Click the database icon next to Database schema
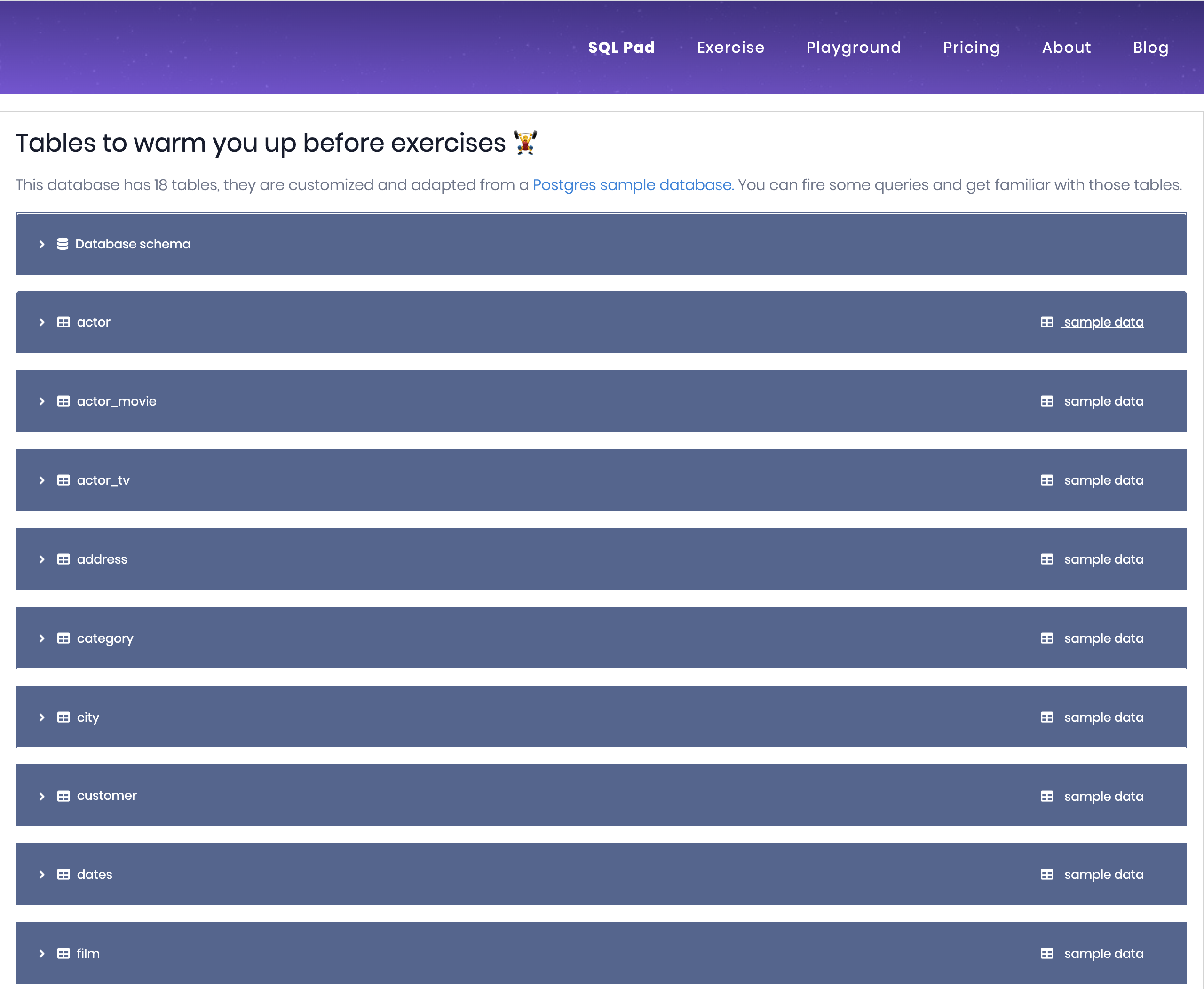 (63, 244)
